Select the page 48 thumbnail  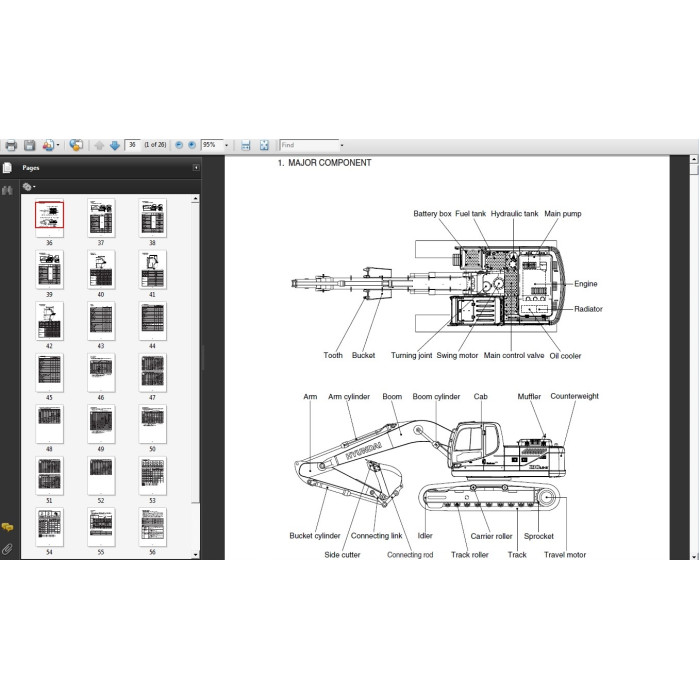[x=49, y=424]
